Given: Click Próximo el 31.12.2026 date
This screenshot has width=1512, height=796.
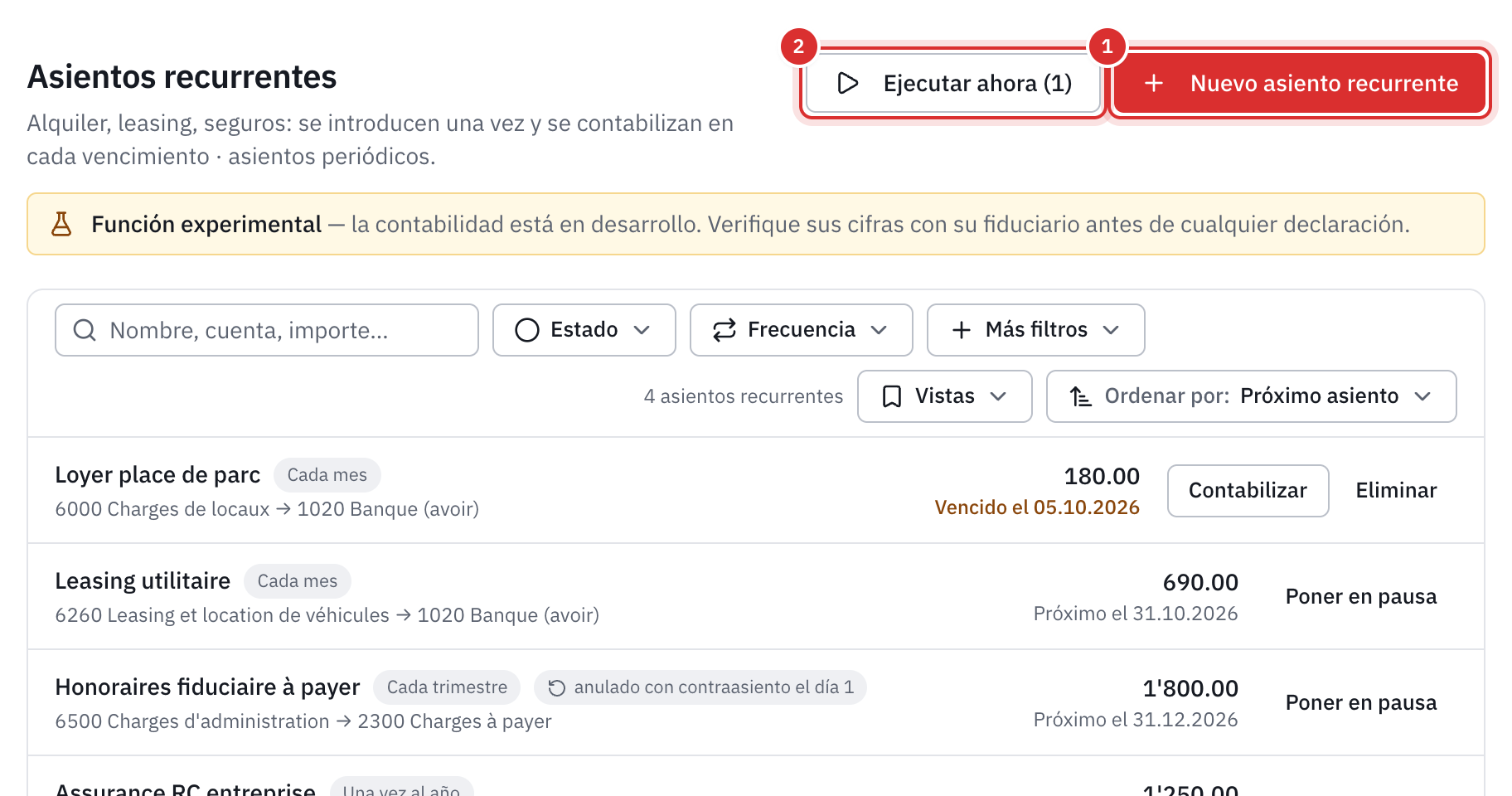Looking at the screenshot, I should (1136, 720).
